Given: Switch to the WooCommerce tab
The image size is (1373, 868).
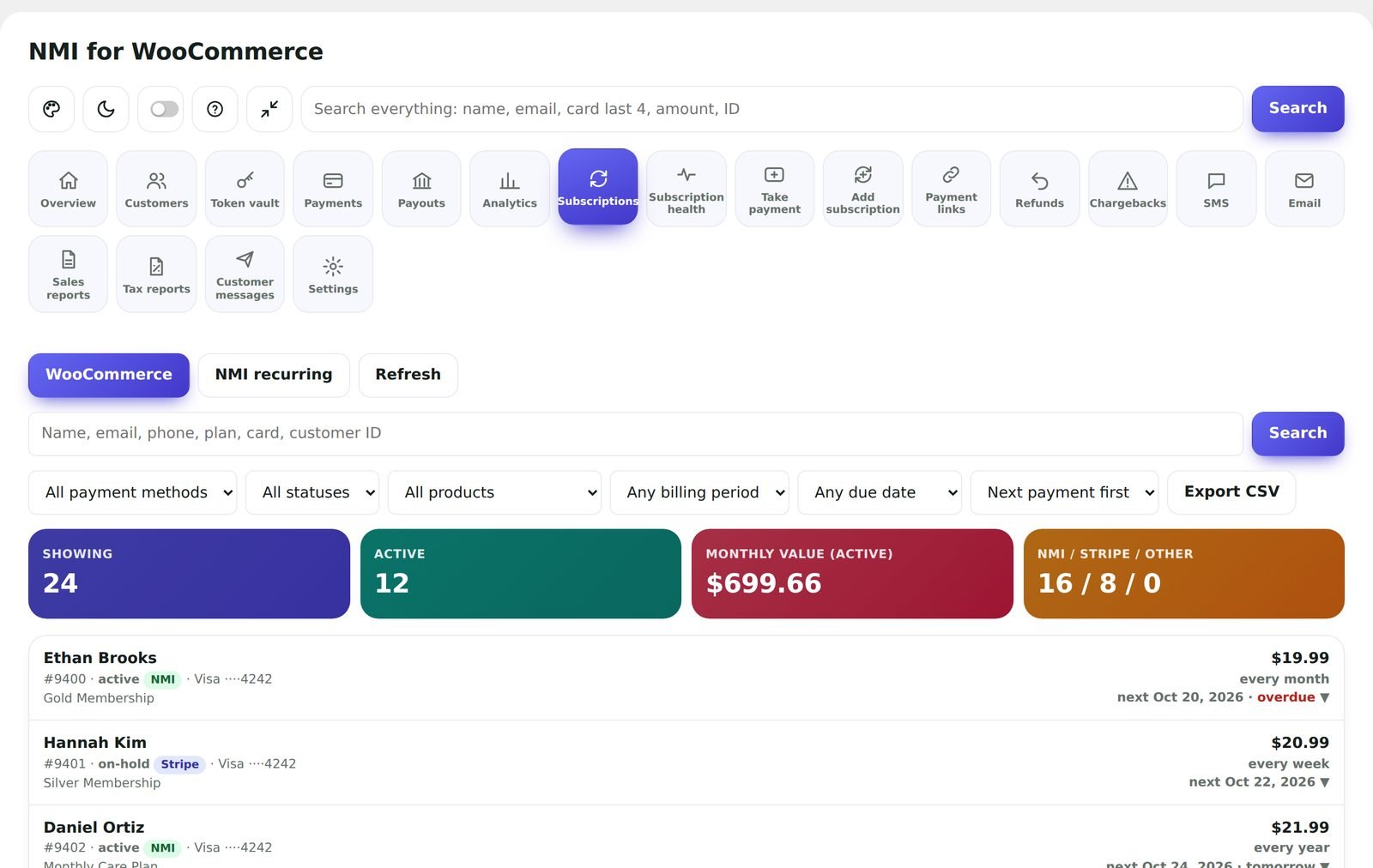Looking at the screenshot, I should (x=109, y=375).
